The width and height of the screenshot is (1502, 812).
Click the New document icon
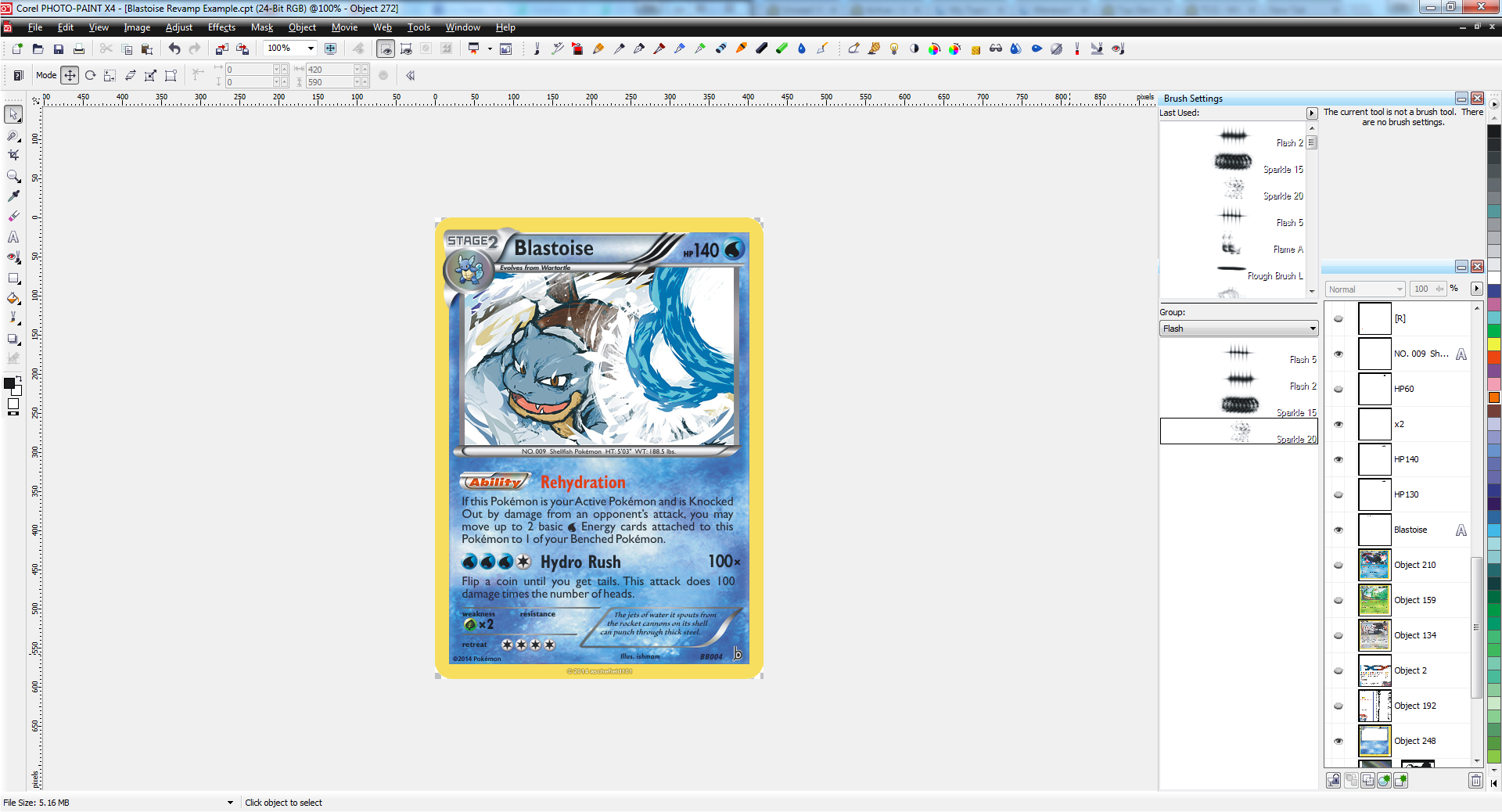17,49
